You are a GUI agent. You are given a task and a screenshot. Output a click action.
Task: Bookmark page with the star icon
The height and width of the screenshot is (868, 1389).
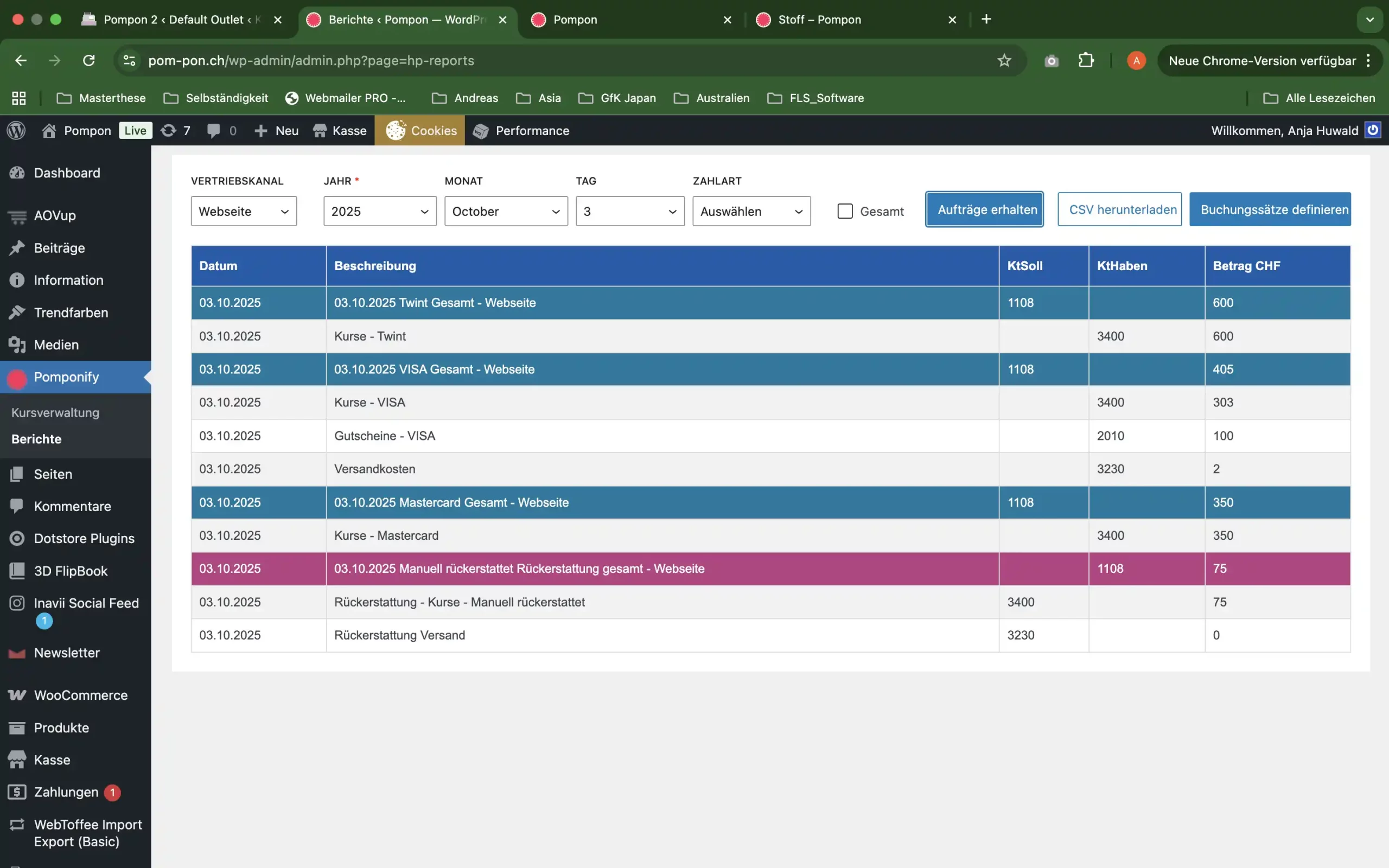(x=1004, y=60)
